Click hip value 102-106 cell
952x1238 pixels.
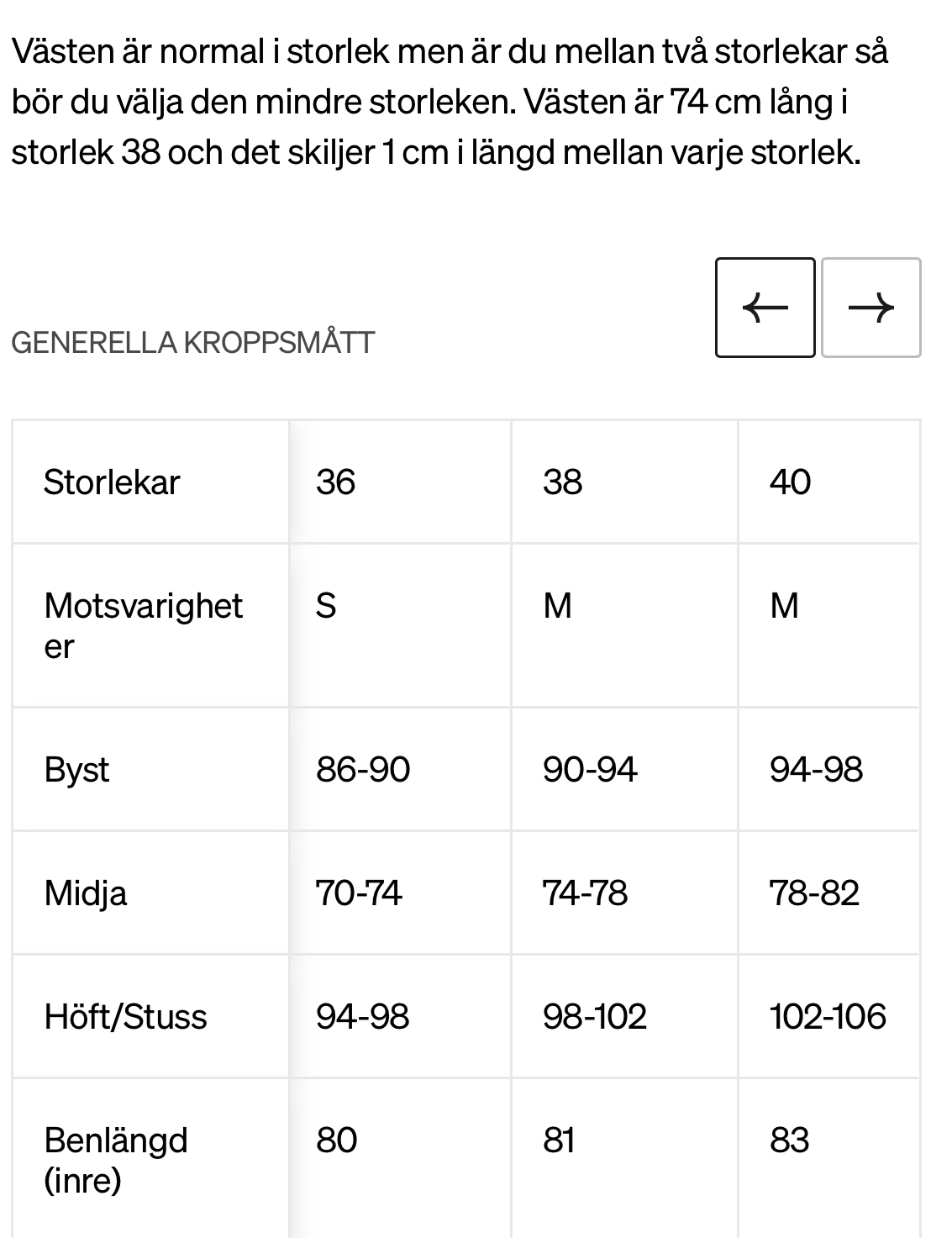coord(828,1016)
